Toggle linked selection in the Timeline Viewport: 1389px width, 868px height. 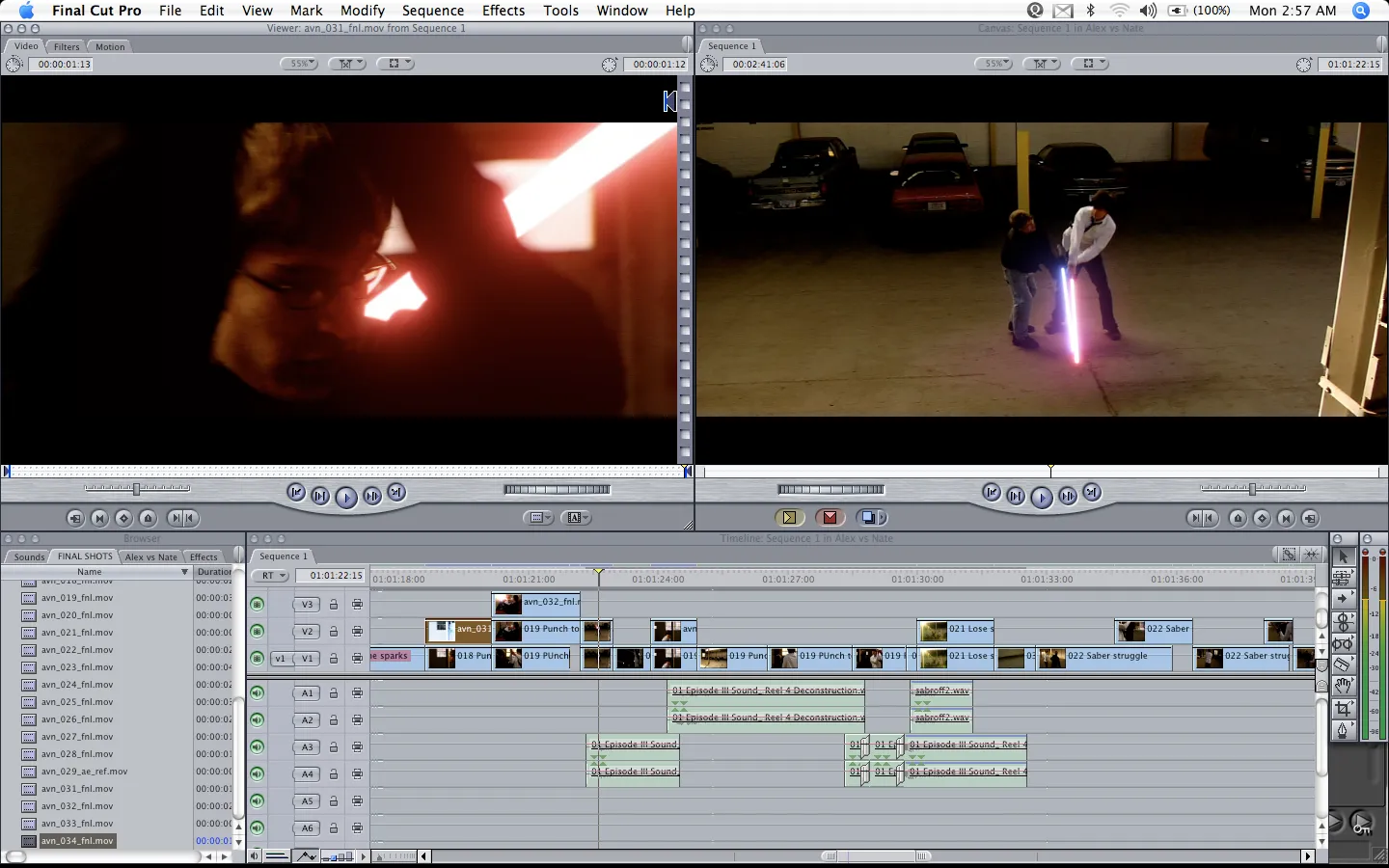tap(1290, 555)
